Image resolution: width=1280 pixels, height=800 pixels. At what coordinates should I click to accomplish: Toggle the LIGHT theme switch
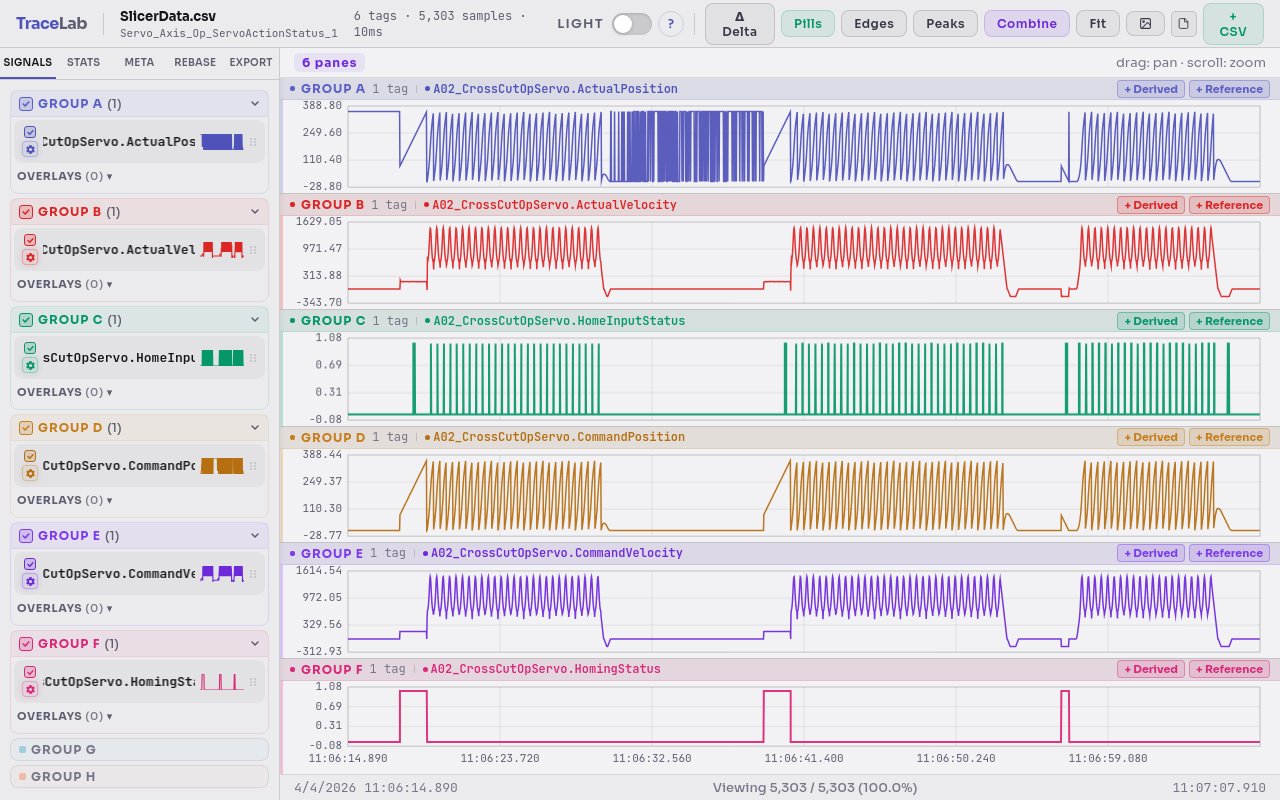click(x=632, y=23)
